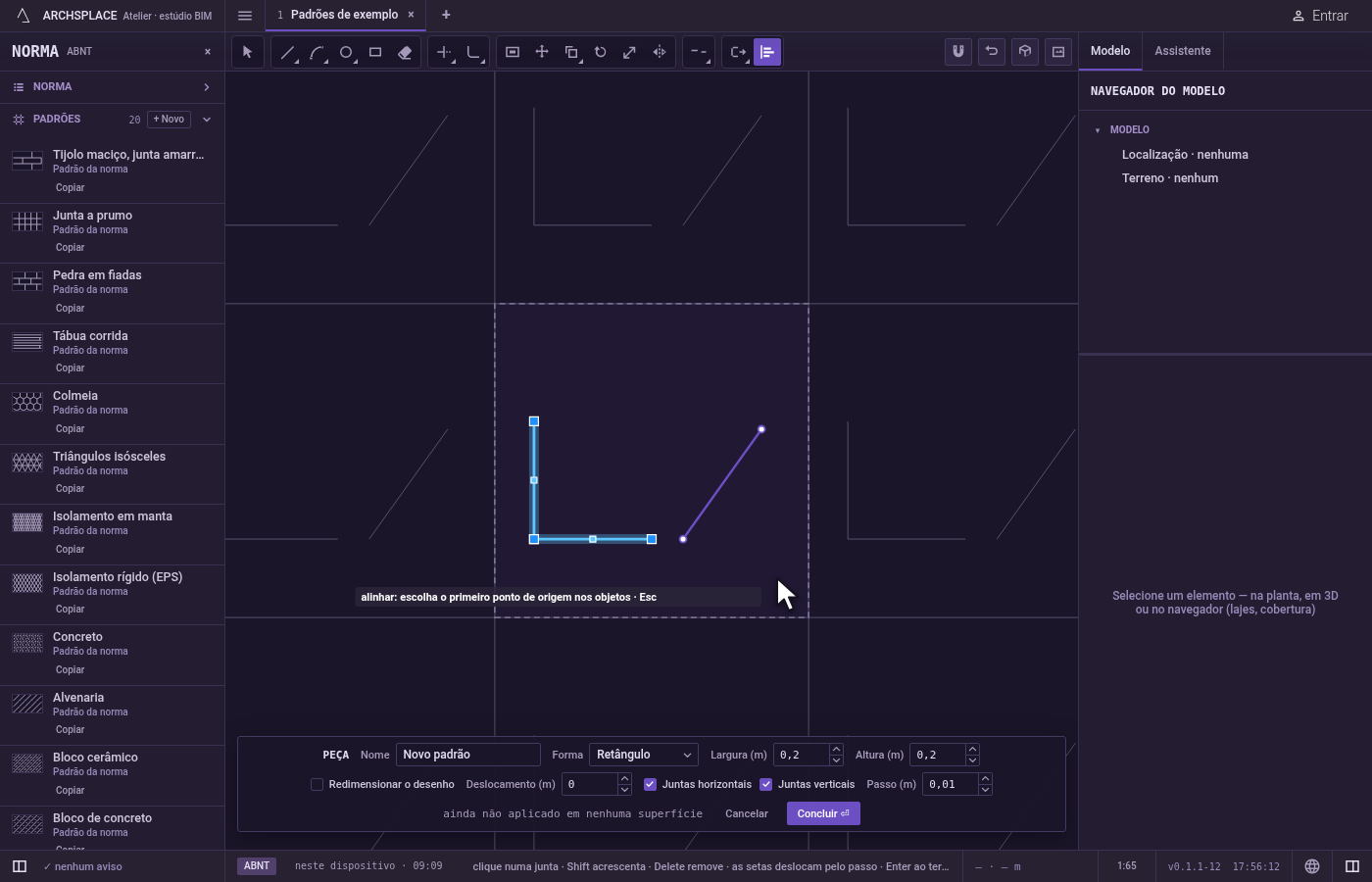Image resolution: width=1372 pixels, height=882 pixels.
Task: Activate the scale tool
Action: coord(630,52)
